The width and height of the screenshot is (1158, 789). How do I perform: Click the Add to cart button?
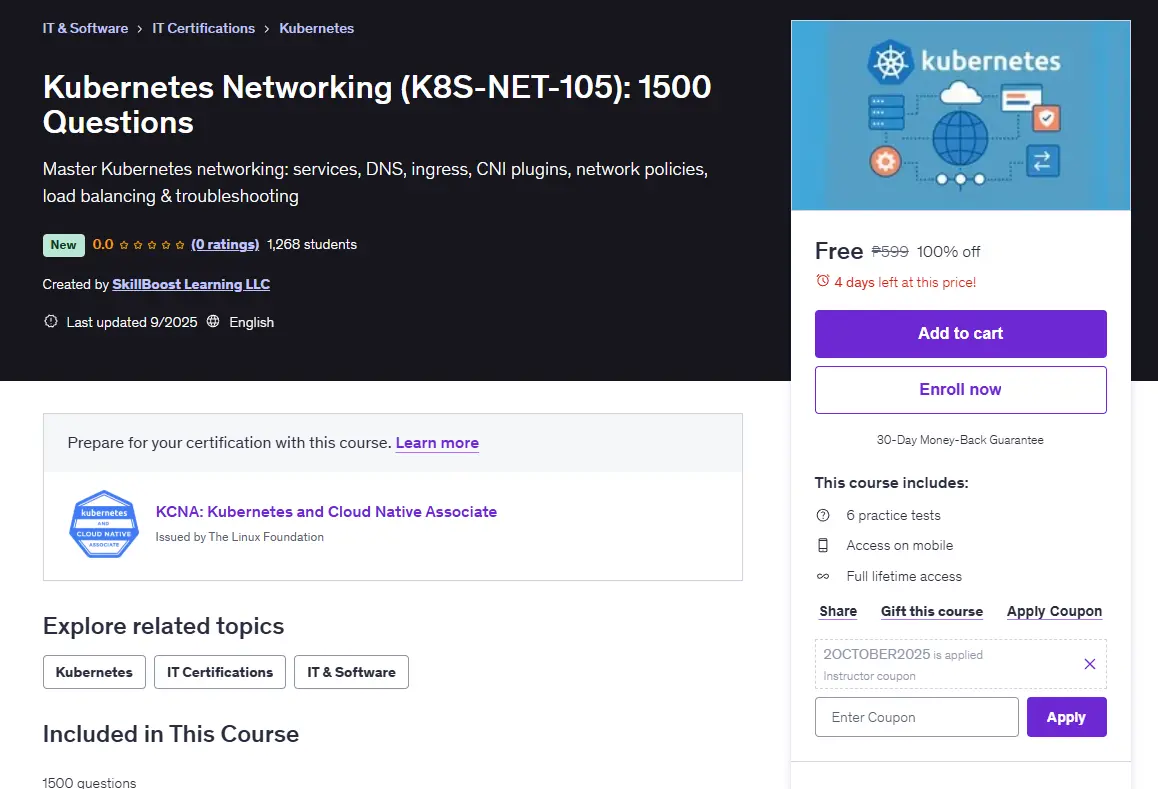pyautogui.click(x=960, y=334)
